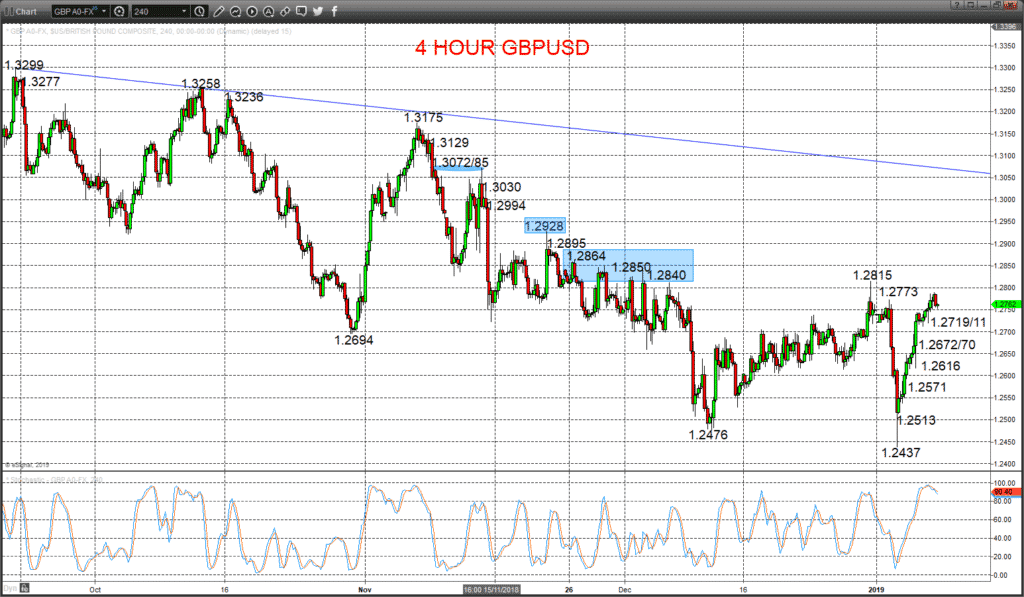Click the circled A annotation icon
Image resolution: width=1024 pixels, height=597 pixels.
[x=268, y=11]
